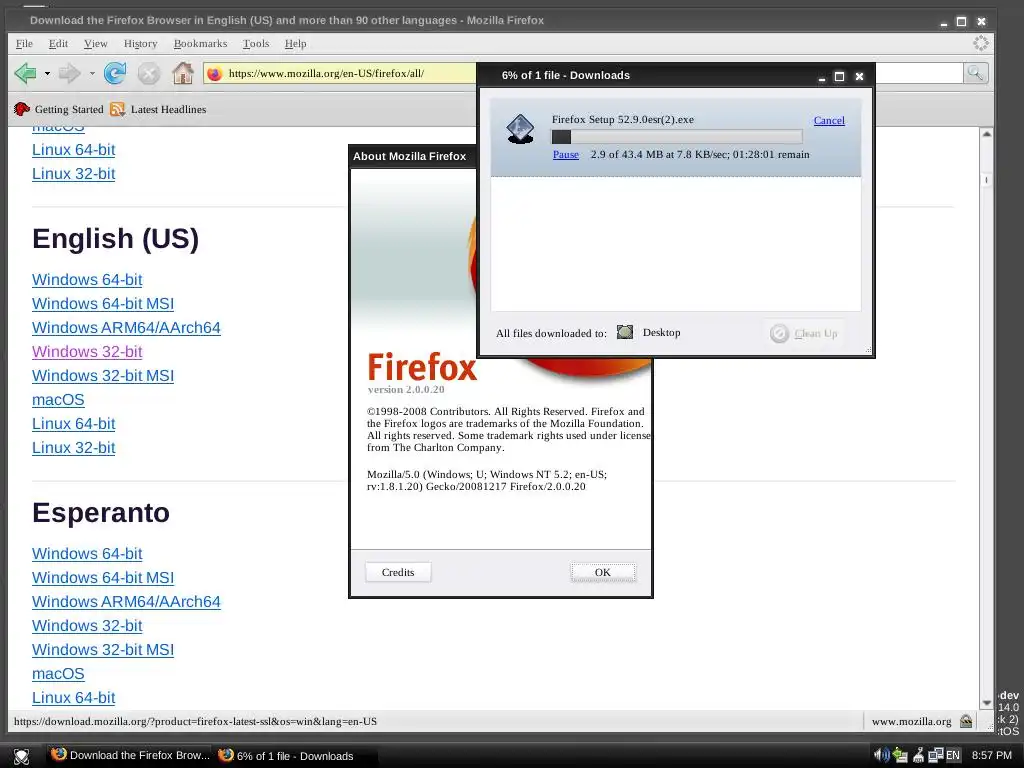Viewport: 1024px width, 768px height.
Task: Open the View menu
Action: pyautogui.click(x=95, y=43)
